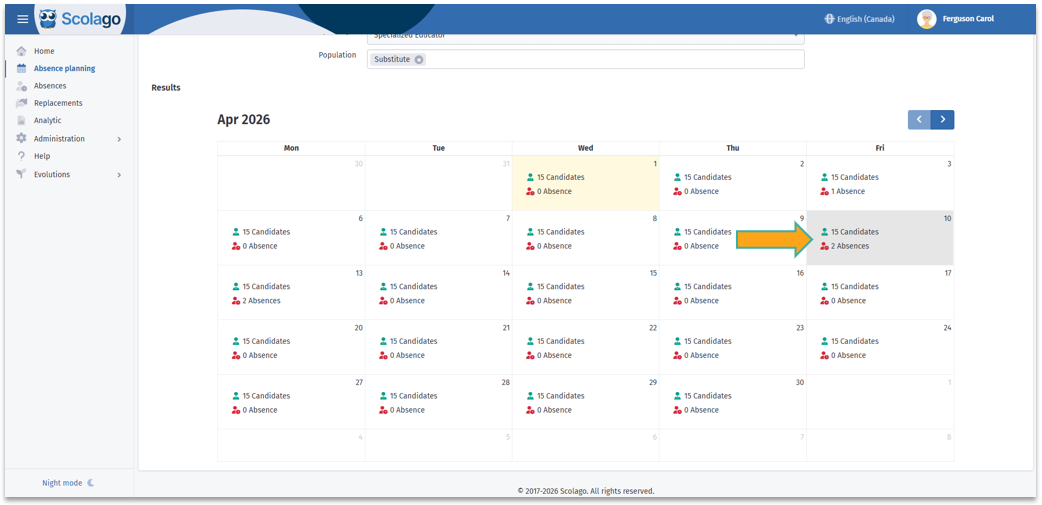Click '15 Candidates' on April 14
Image resolution: width=1042 pixels, height=505 pixels.
[x=413, y=286]
